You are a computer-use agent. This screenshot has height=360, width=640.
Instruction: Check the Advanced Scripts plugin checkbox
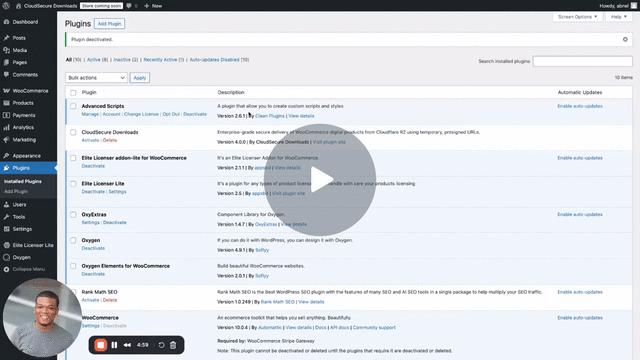click(x=73, y=106)
